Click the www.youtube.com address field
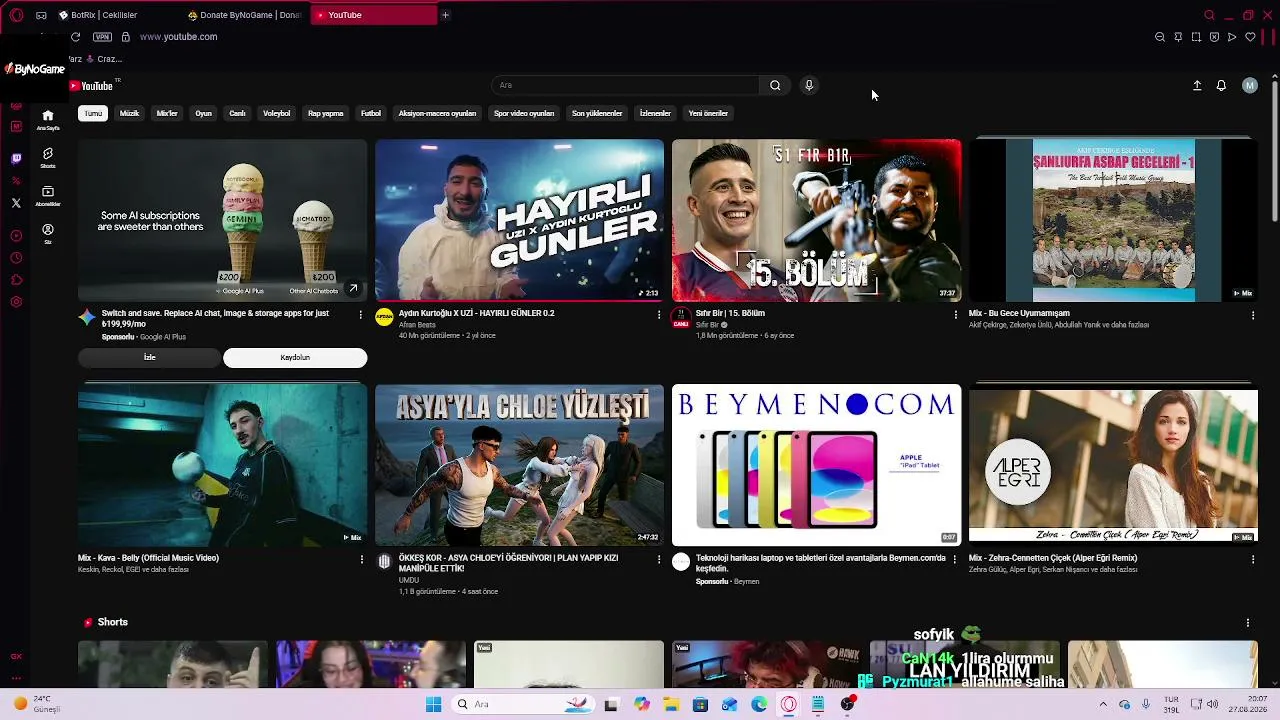1280x720 pixels. tap(179, 37)
